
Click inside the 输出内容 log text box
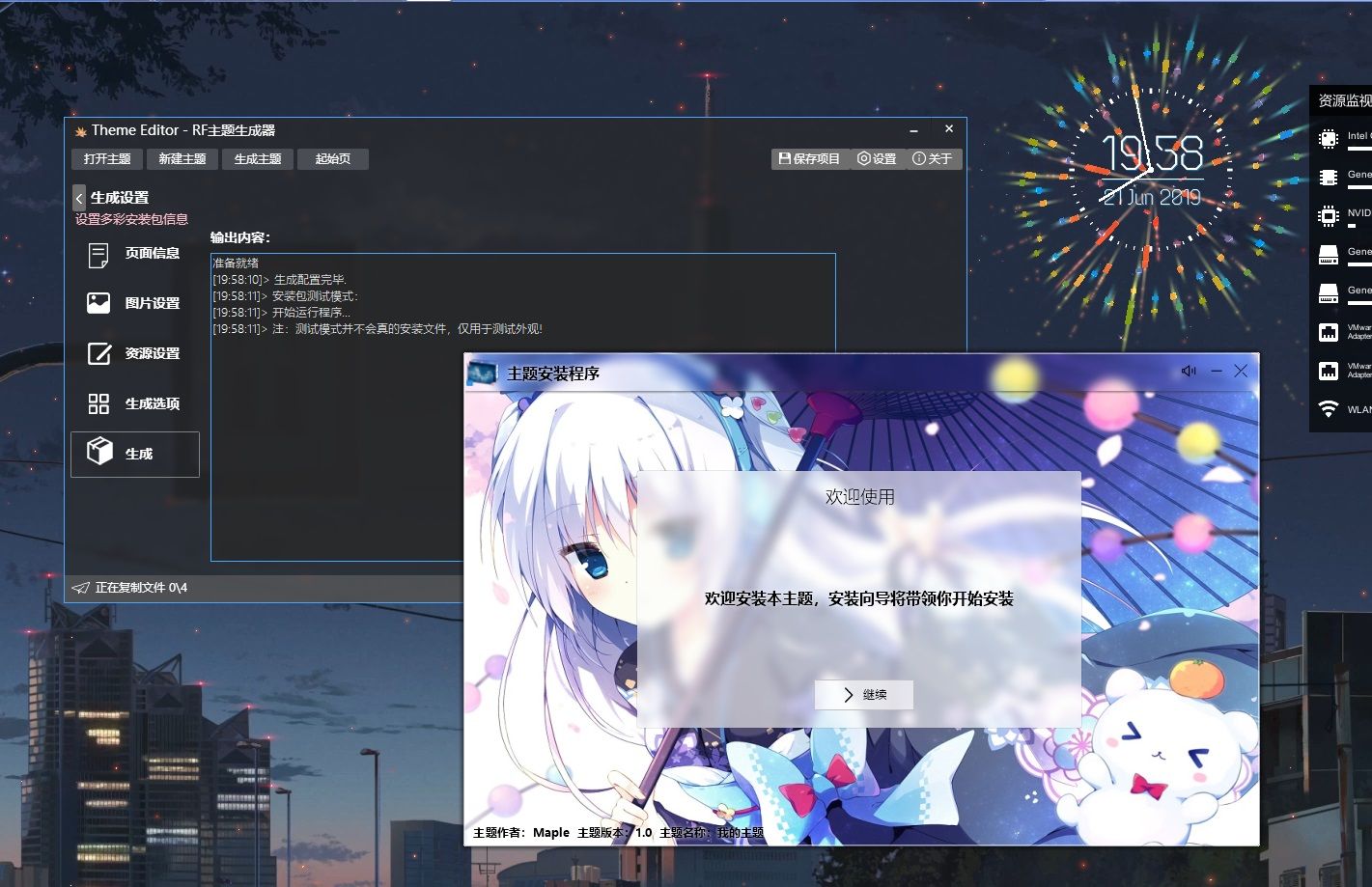point(523,406)
